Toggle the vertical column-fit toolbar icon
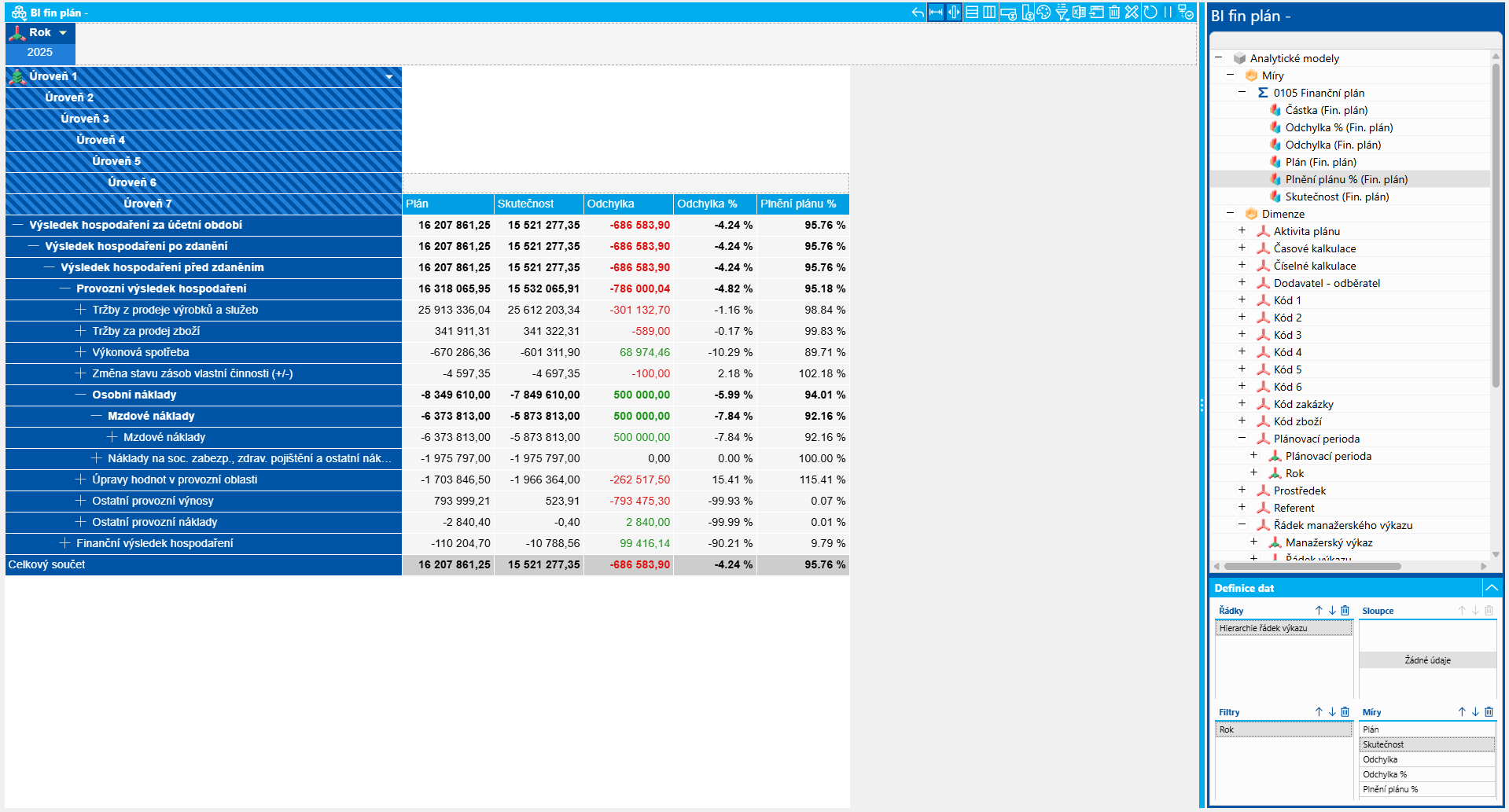Viewport: 1509px width, 812px height. [954, 13]
